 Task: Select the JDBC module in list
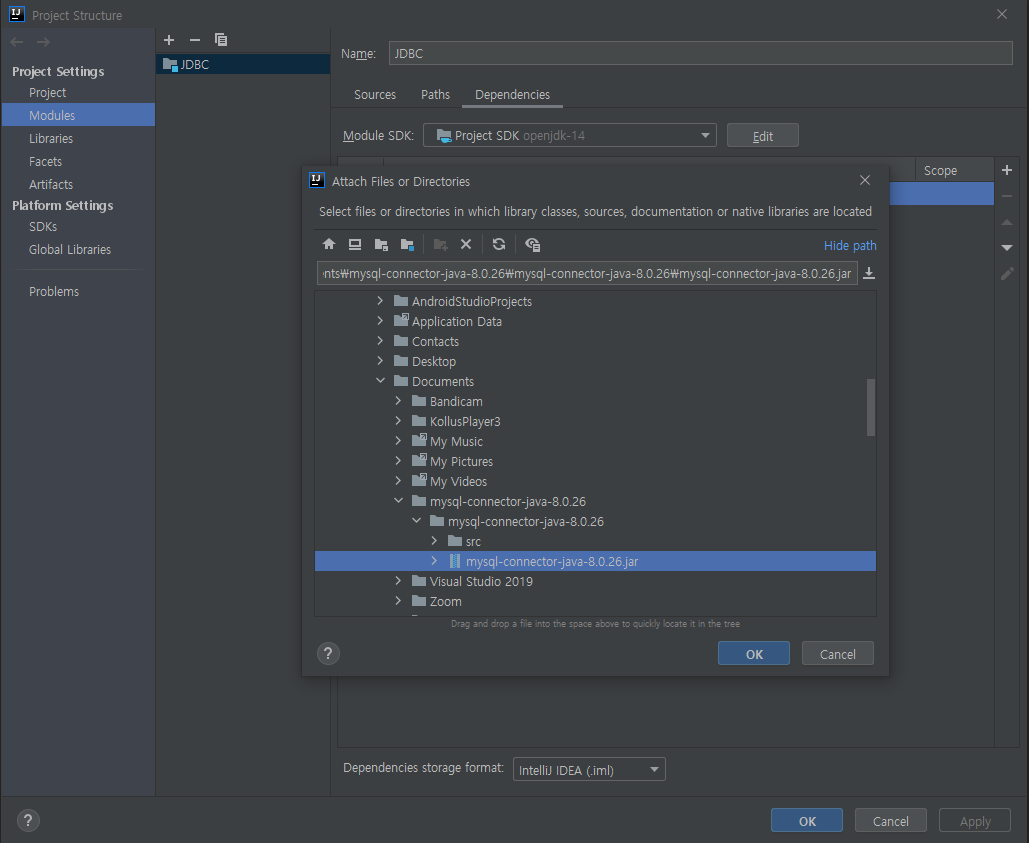coord(243,64)
